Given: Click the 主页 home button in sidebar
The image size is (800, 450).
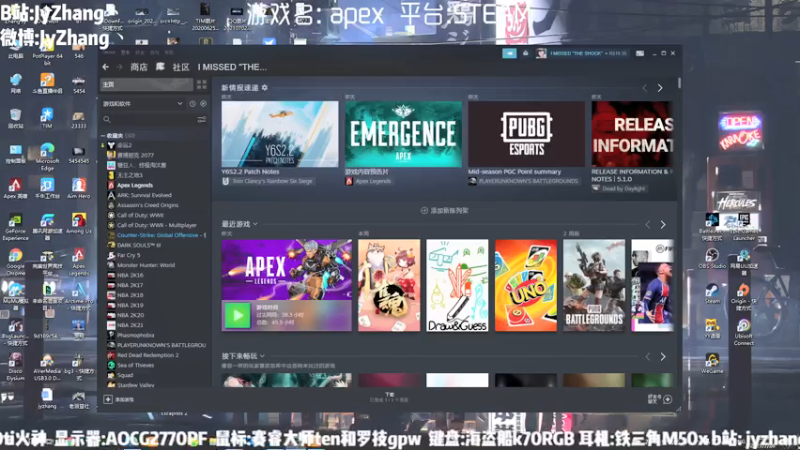Looking at the screenshot, I should point(146,84).
